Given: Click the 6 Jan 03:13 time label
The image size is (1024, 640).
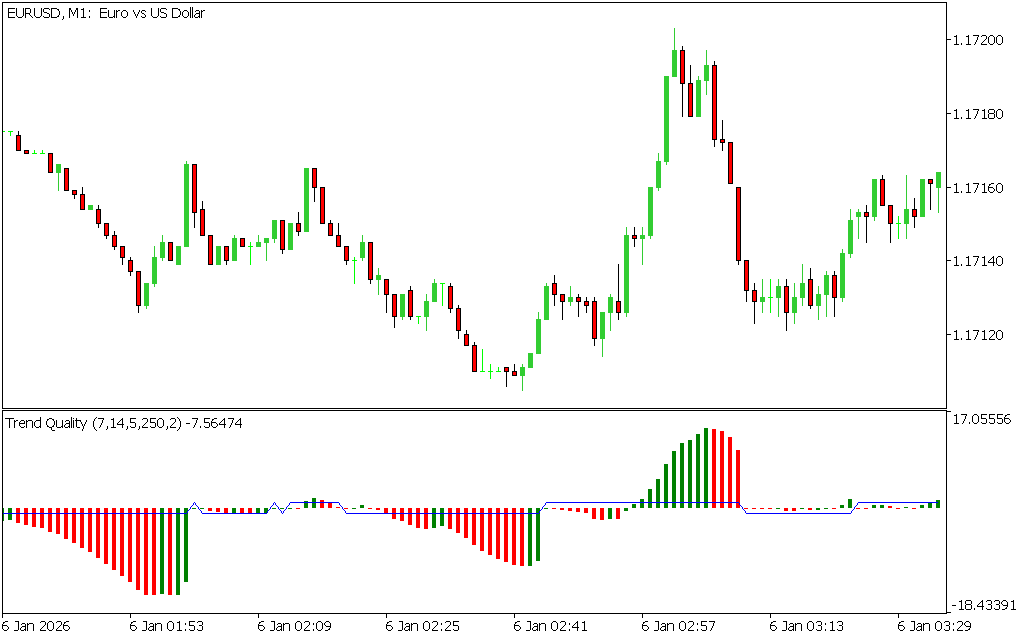Looking at the screenshot, I should pos(807,626).
